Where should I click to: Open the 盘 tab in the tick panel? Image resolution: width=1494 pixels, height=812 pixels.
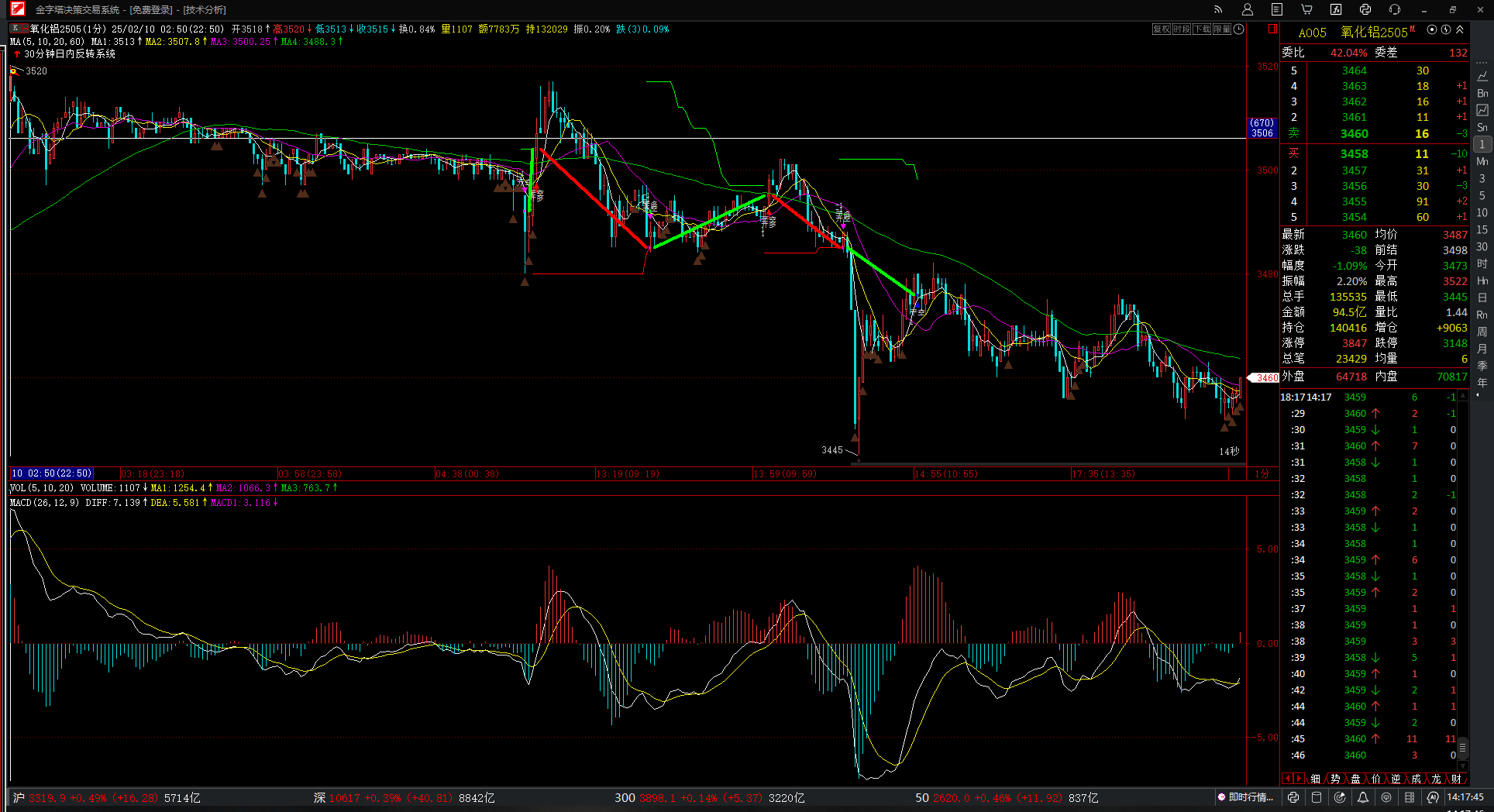point(1355,779)
